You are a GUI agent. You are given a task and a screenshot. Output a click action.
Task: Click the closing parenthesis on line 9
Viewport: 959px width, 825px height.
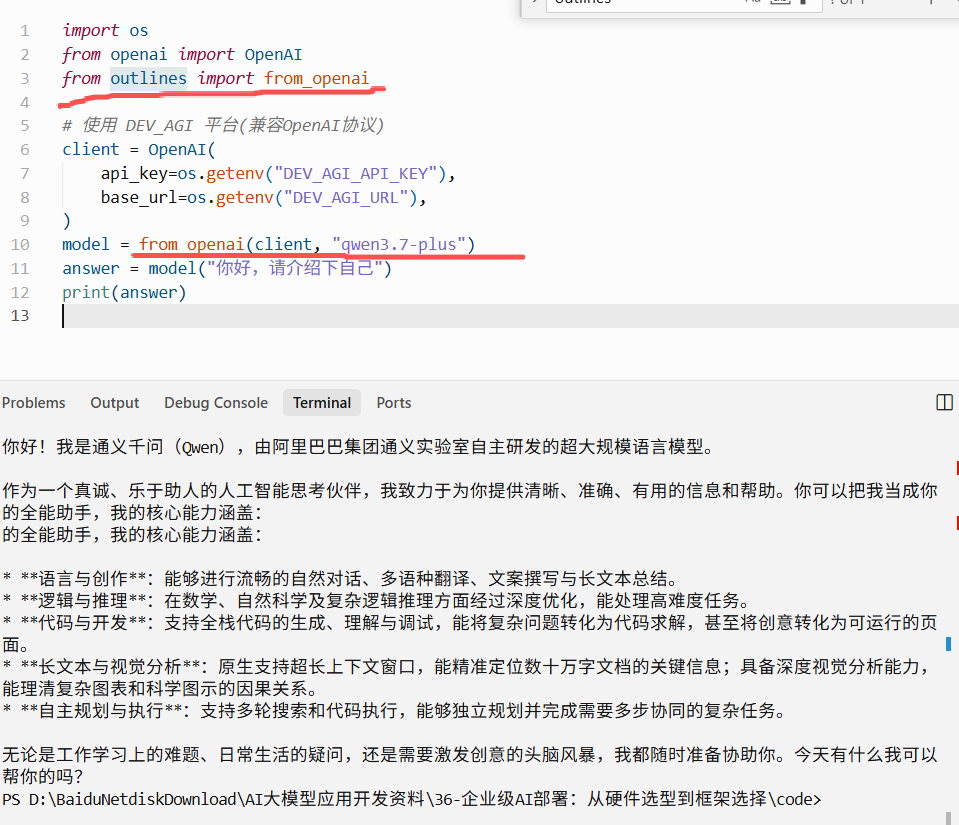point(67,221)
